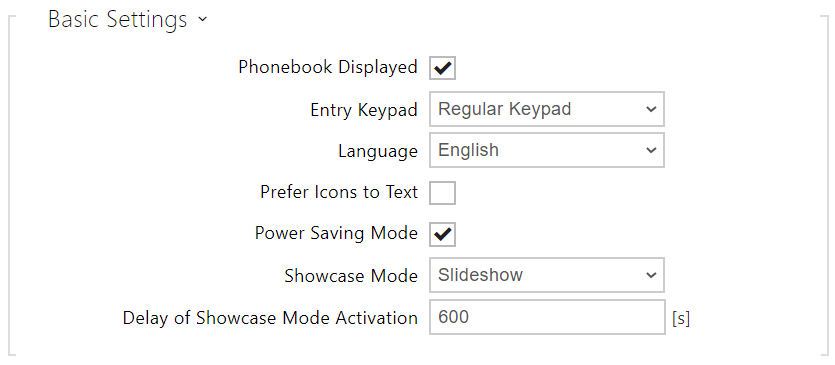The image size is (835, 365).
Task: Focus the Delay of Showcase Mode Activation field
Action: tap(547, 318)
